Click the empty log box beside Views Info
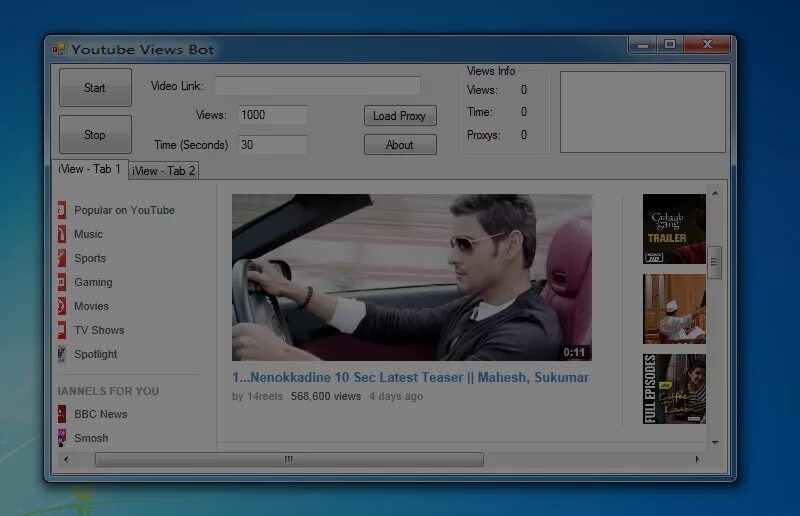 pyautogui.click(x=642, y=112)
